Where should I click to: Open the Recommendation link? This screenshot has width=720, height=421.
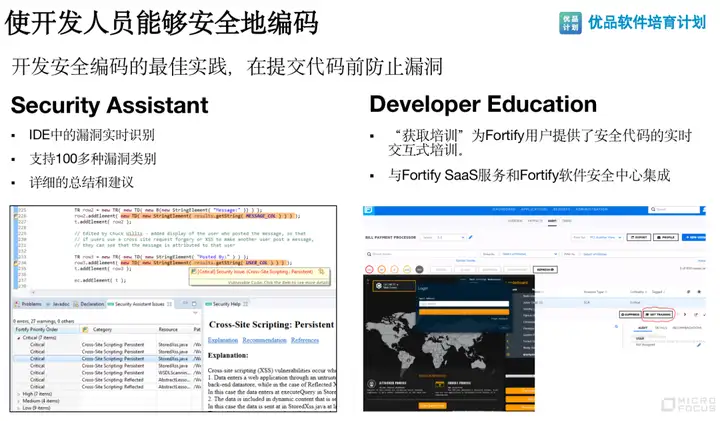[264, 340]
